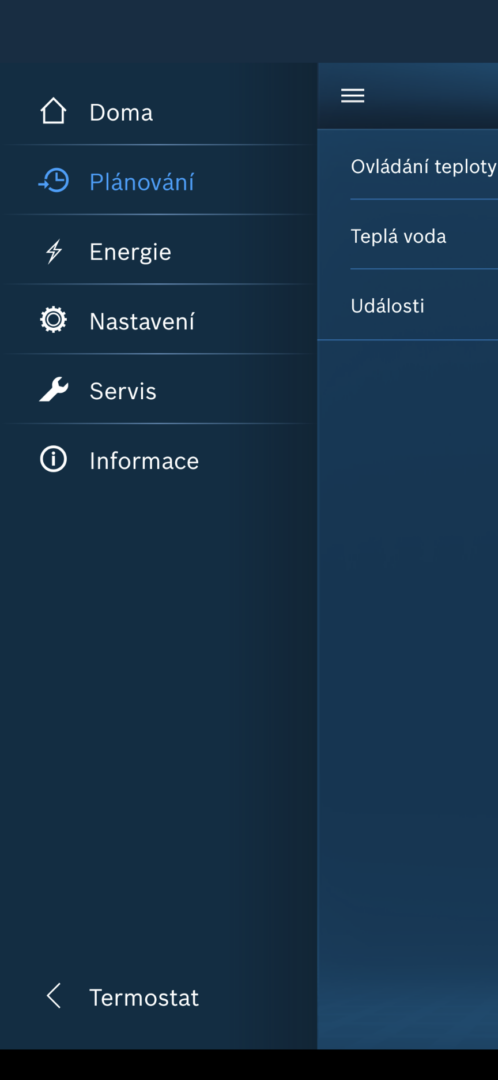Choose the Servis menu label
The height and width of the screenshot is (1080, 498).
click(123, 391)
